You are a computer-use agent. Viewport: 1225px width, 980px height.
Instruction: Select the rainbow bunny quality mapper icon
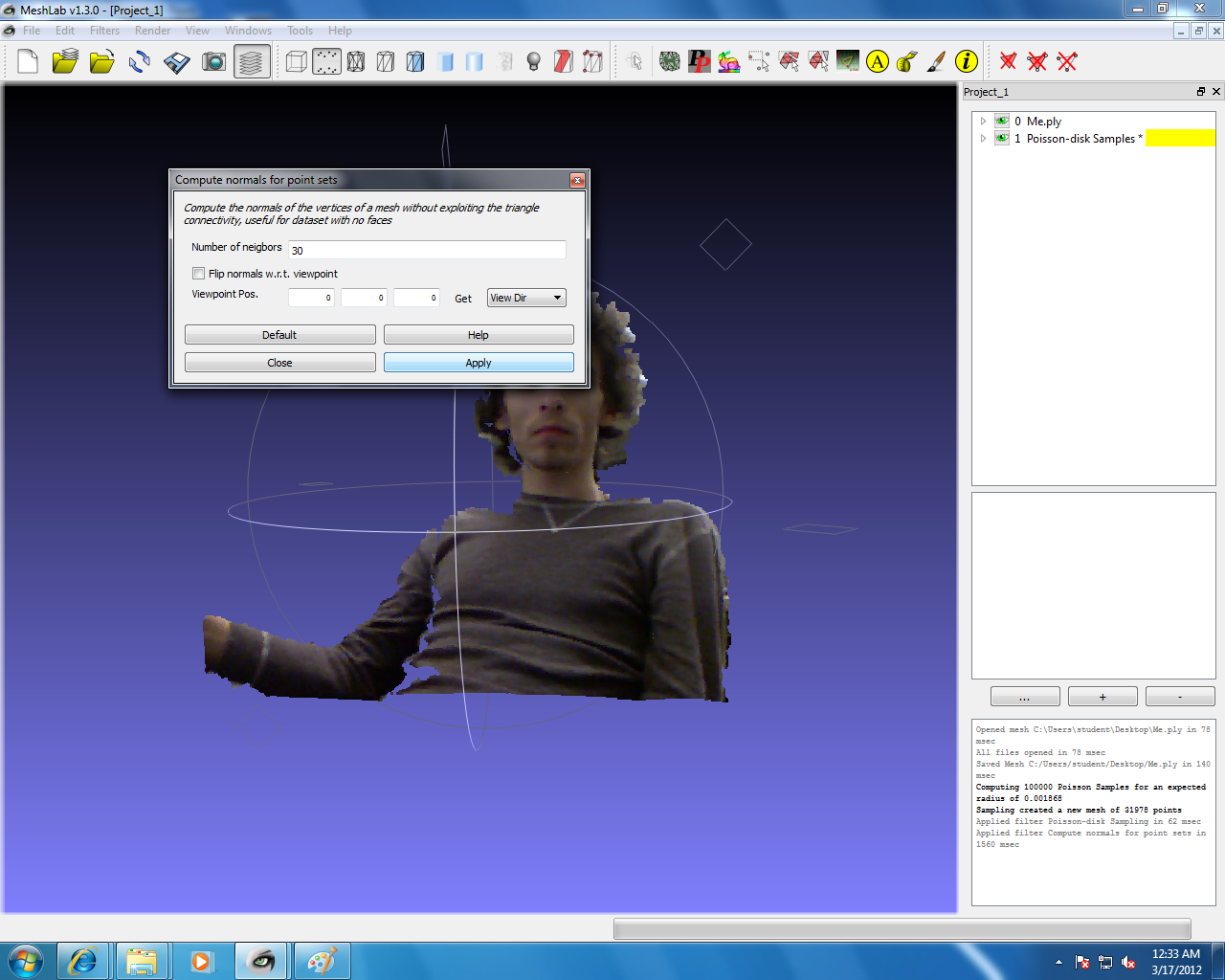click(729, 62)
